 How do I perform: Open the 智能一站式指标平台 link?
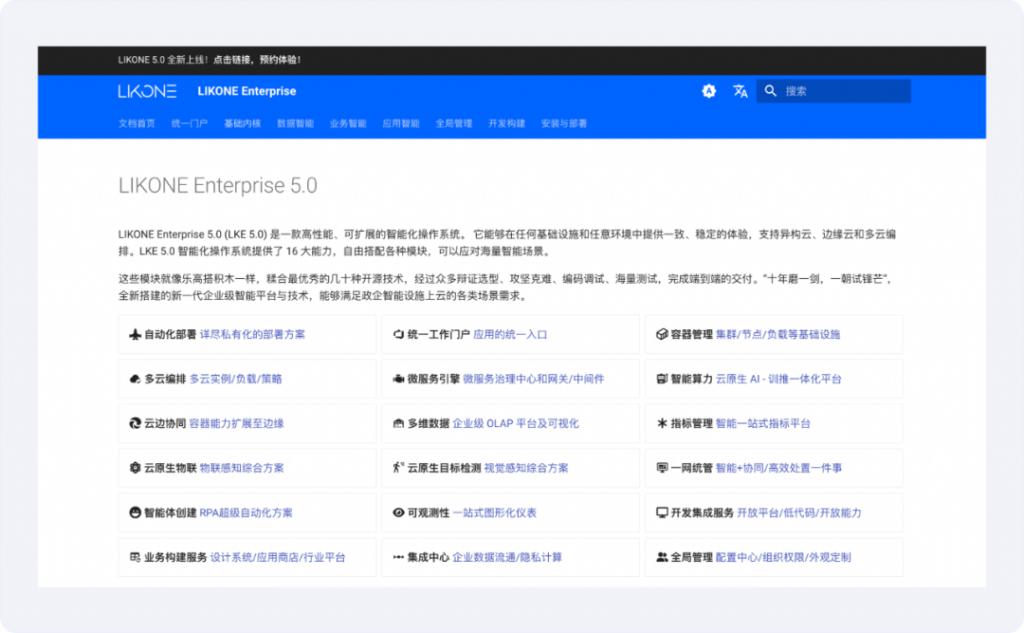pyautogui.click(x=763, y=423)
